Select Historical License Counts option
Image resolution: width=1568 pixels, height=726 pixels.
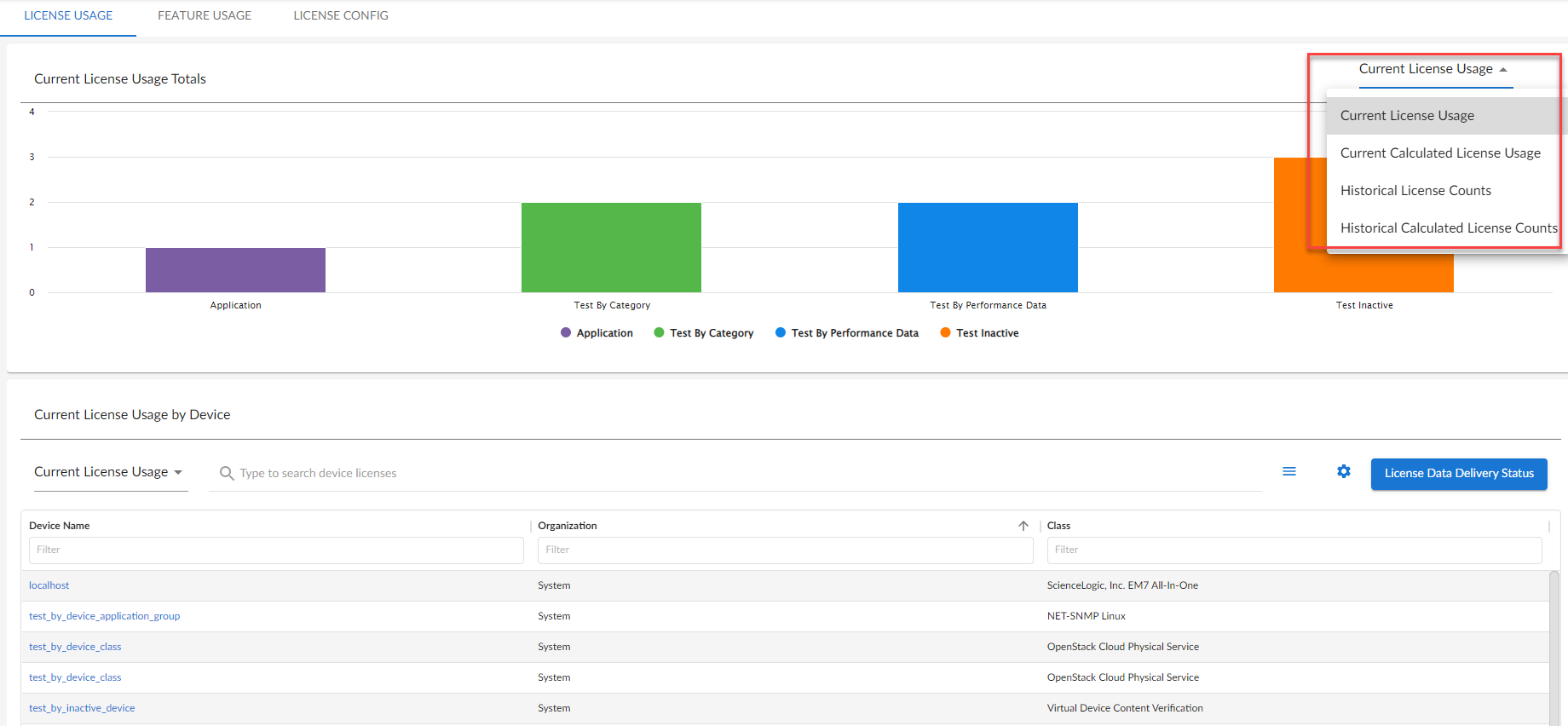click(x=1415, y=191)
